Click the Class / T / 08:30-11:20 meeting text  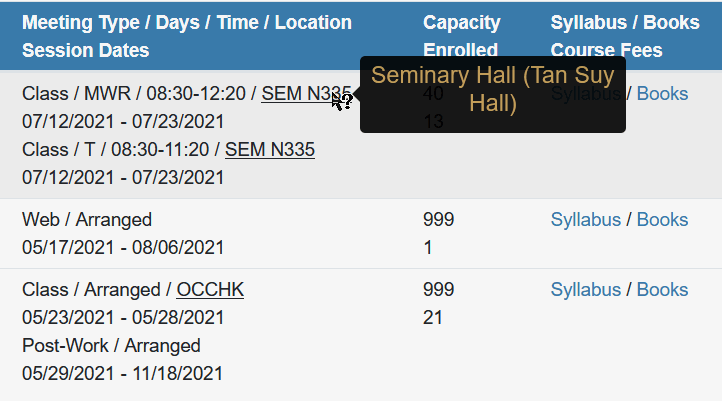[116, 150]
